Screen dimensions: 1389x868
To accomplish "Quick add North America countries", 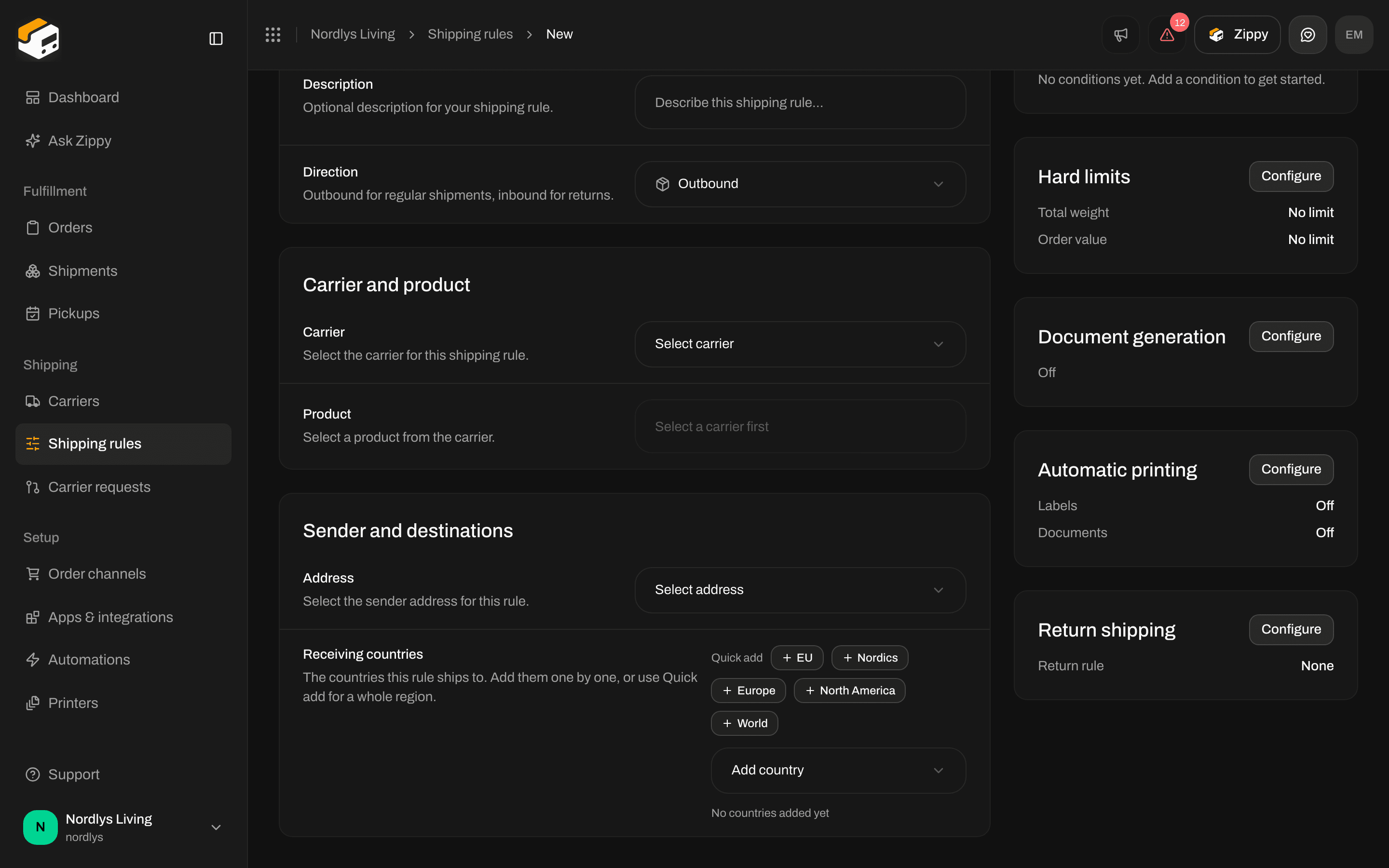I will (849, 691).
